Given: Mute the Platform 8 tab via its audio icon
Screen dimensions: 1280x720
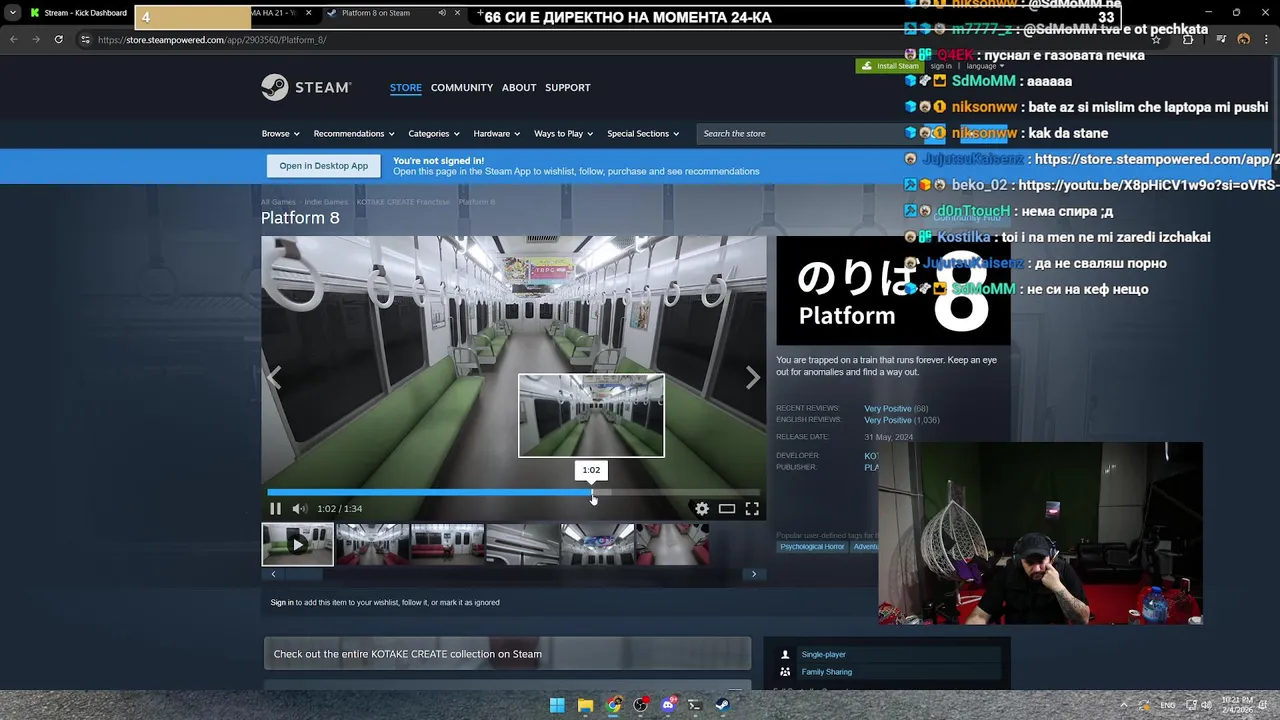Looking at the screenshot, I should [442, 13].
